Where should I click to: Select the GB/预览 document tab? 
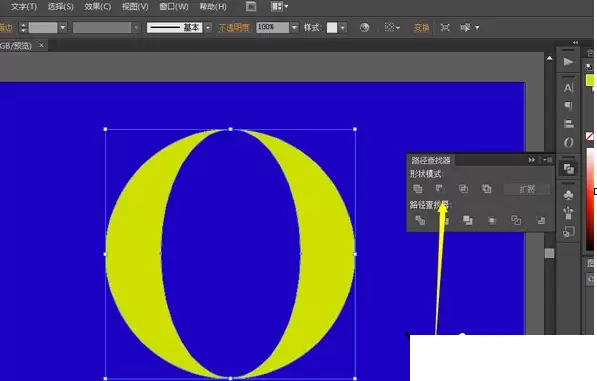coord(19,46)
